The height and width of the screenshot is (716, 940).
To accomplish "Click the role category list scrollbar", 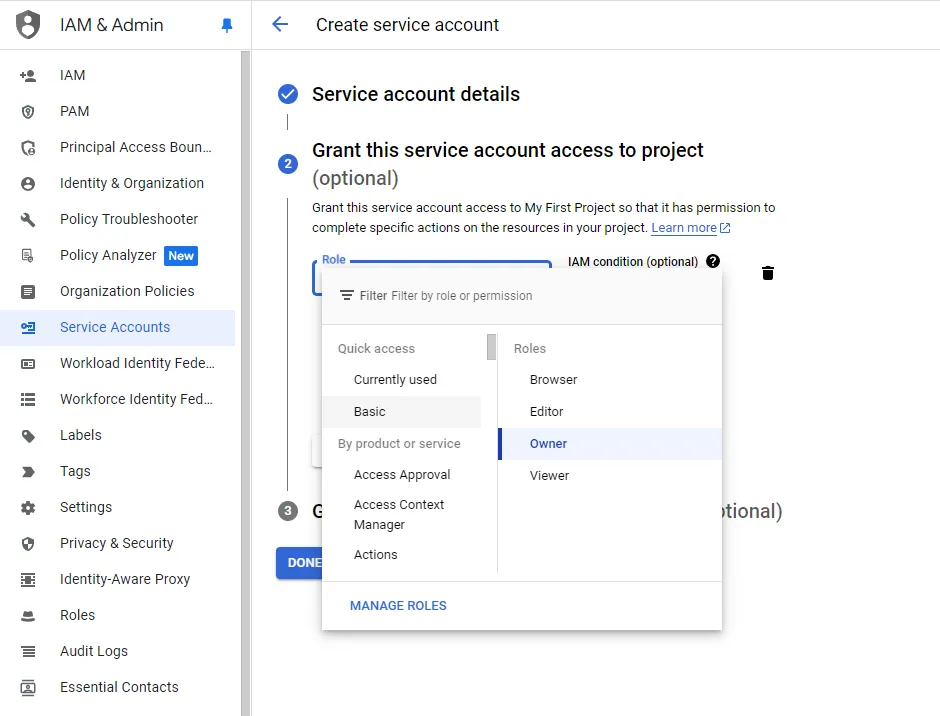I will click(x=491, y=348).
